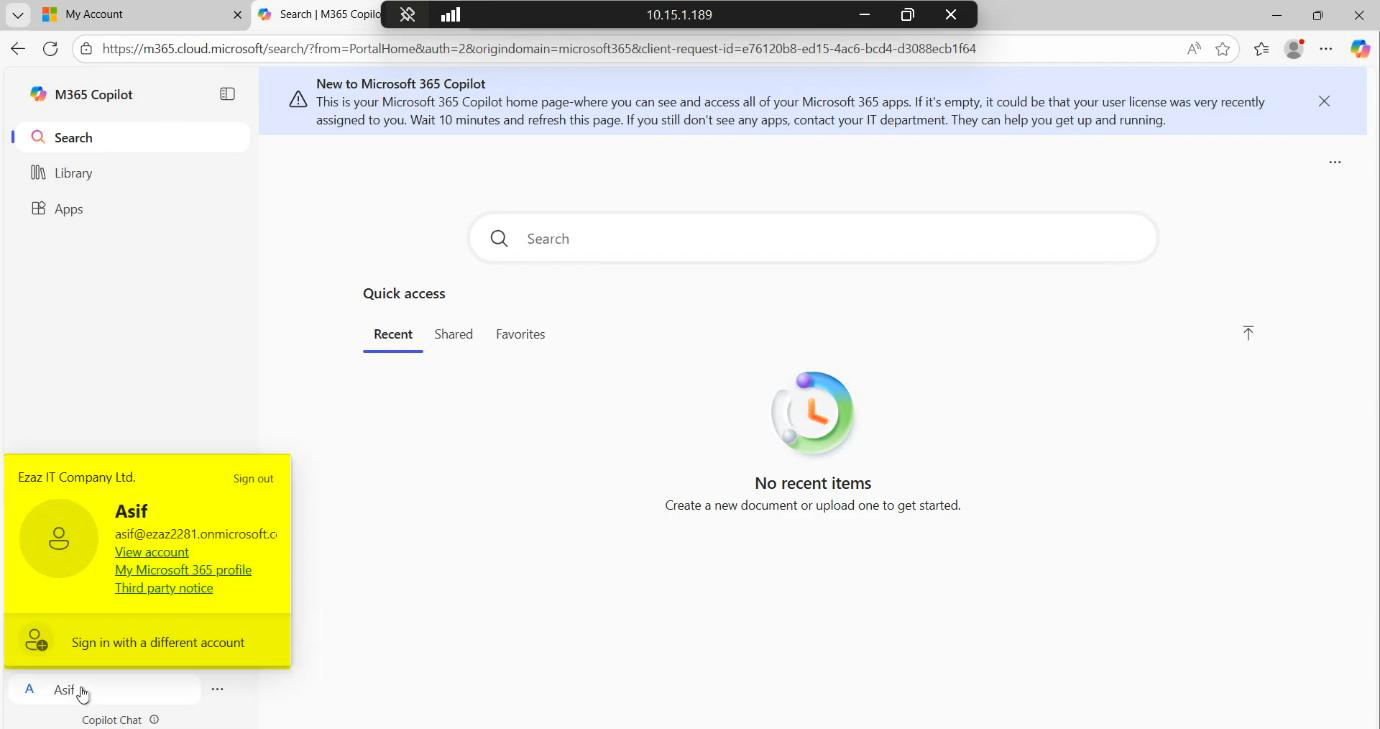Viewport: 1380px width, 729px height.
Task: Open Library in the left sidebar
Action: click(x=132, y=173)
